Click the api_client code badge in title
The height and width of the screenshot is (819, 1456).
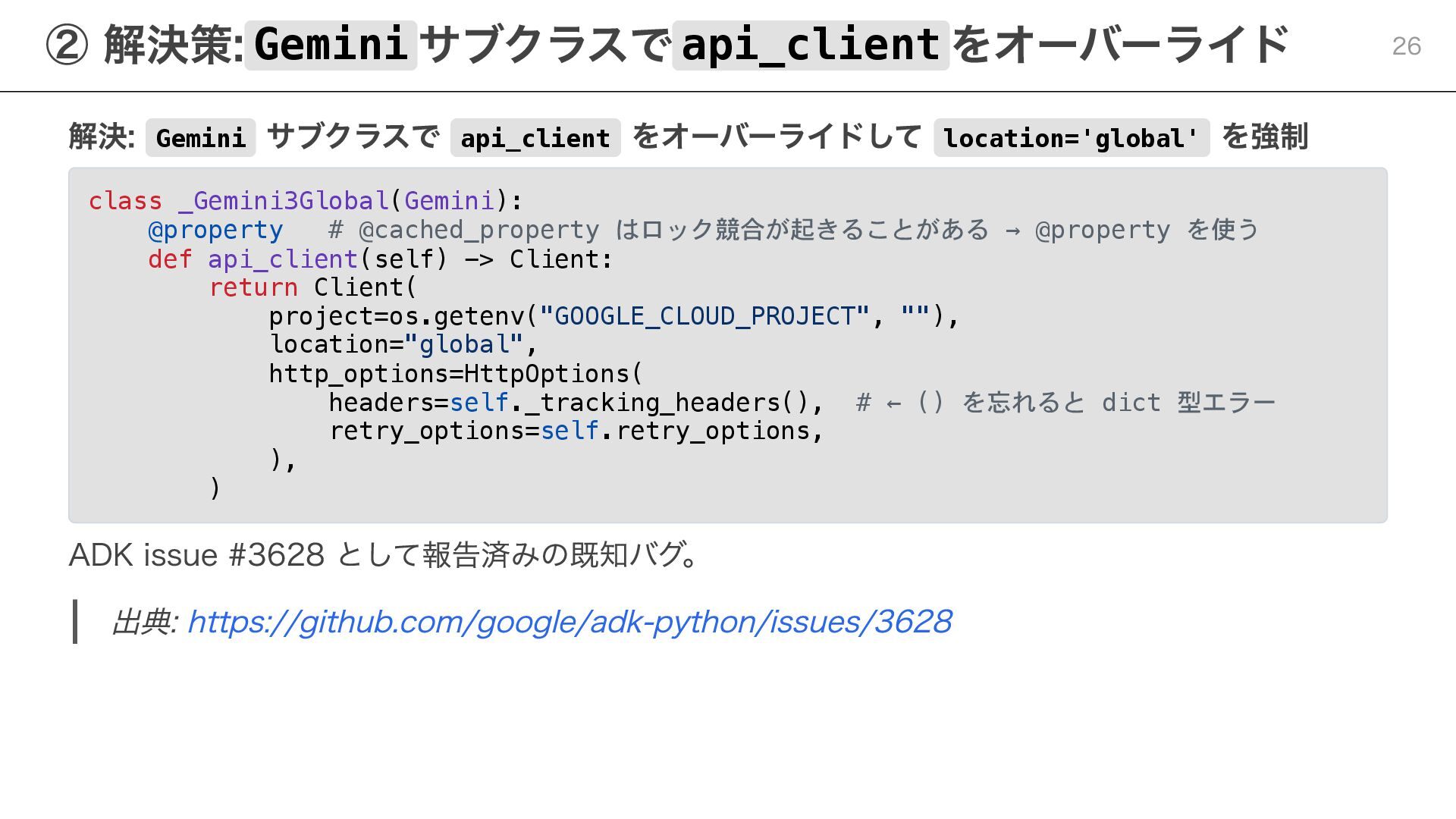tap(810, 45)
